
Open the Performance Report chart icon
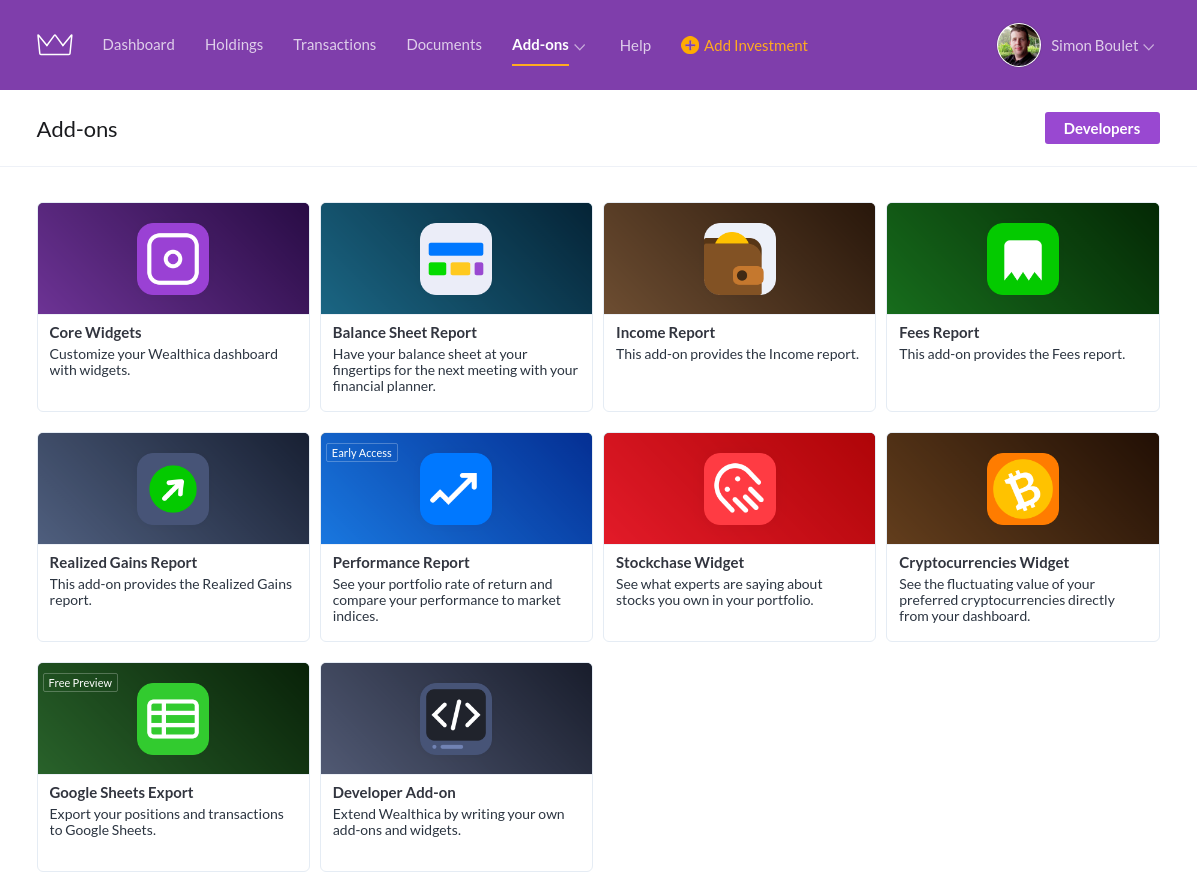(456, 489)
